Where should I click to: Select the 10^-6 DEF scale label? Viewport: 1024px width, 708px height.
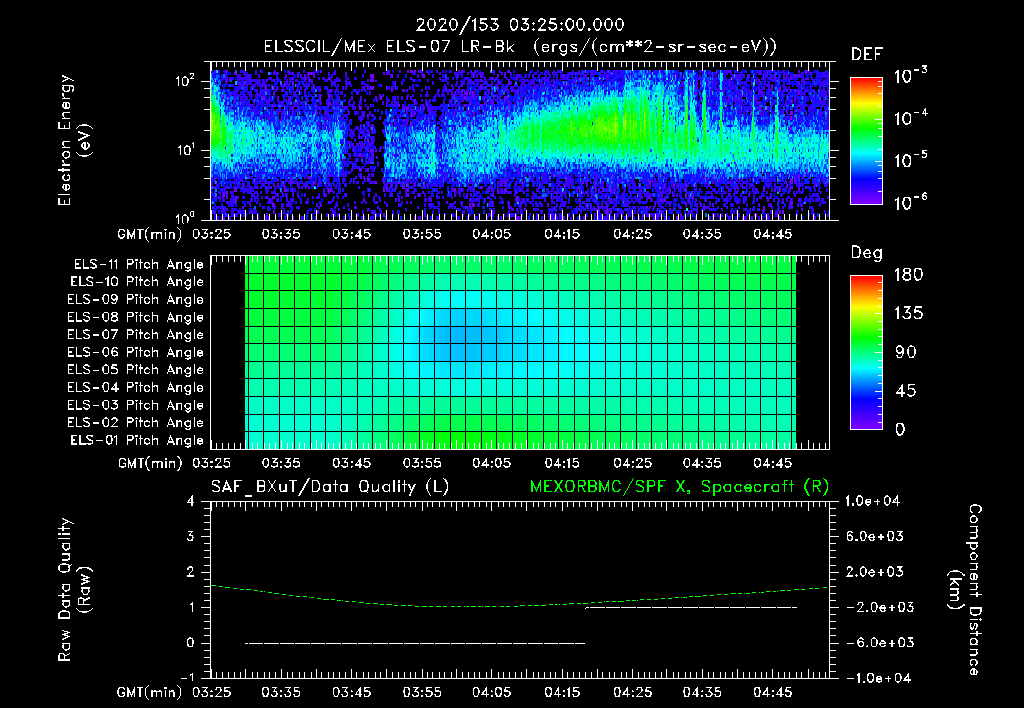pos(911,202)
